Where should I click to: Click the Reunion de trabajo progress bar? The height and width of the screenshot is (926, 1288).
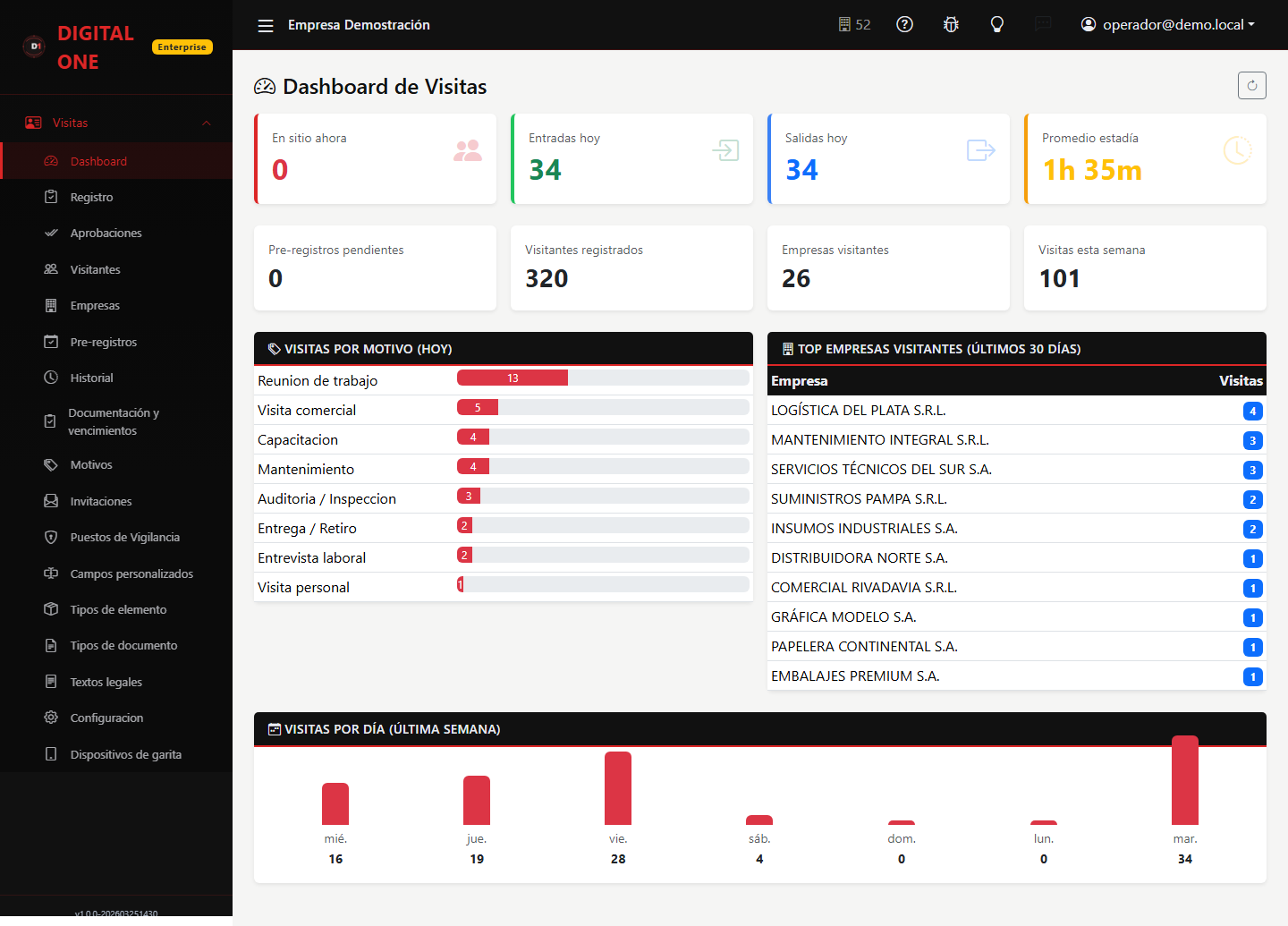click(603, 378)
